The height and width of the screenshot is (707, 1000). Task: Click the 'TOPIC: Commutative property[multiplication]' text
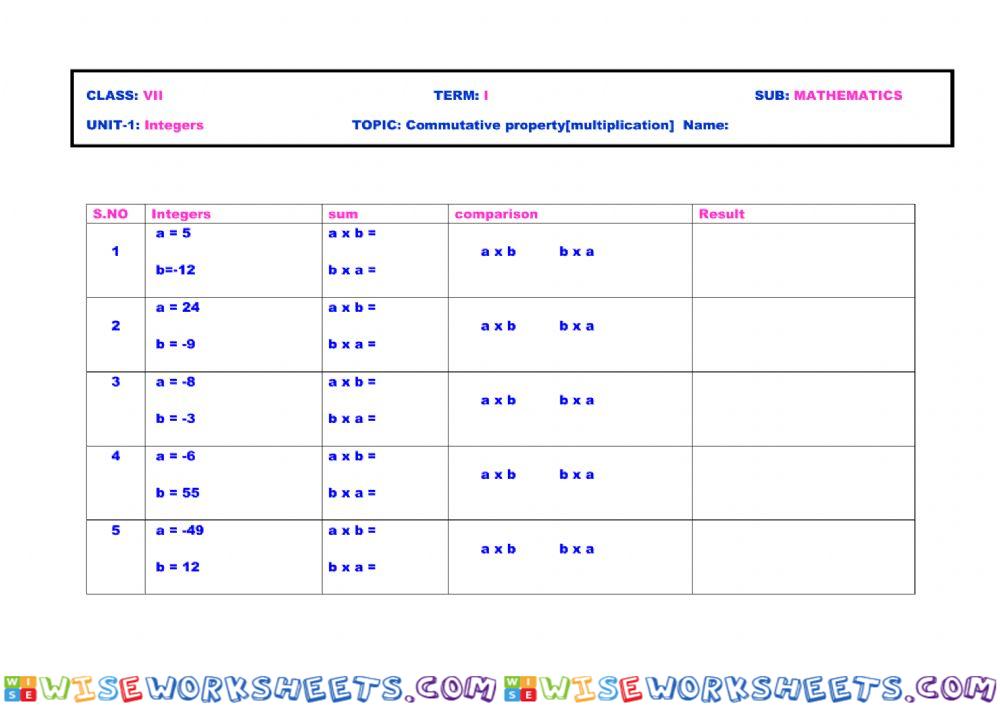[513, 125]
